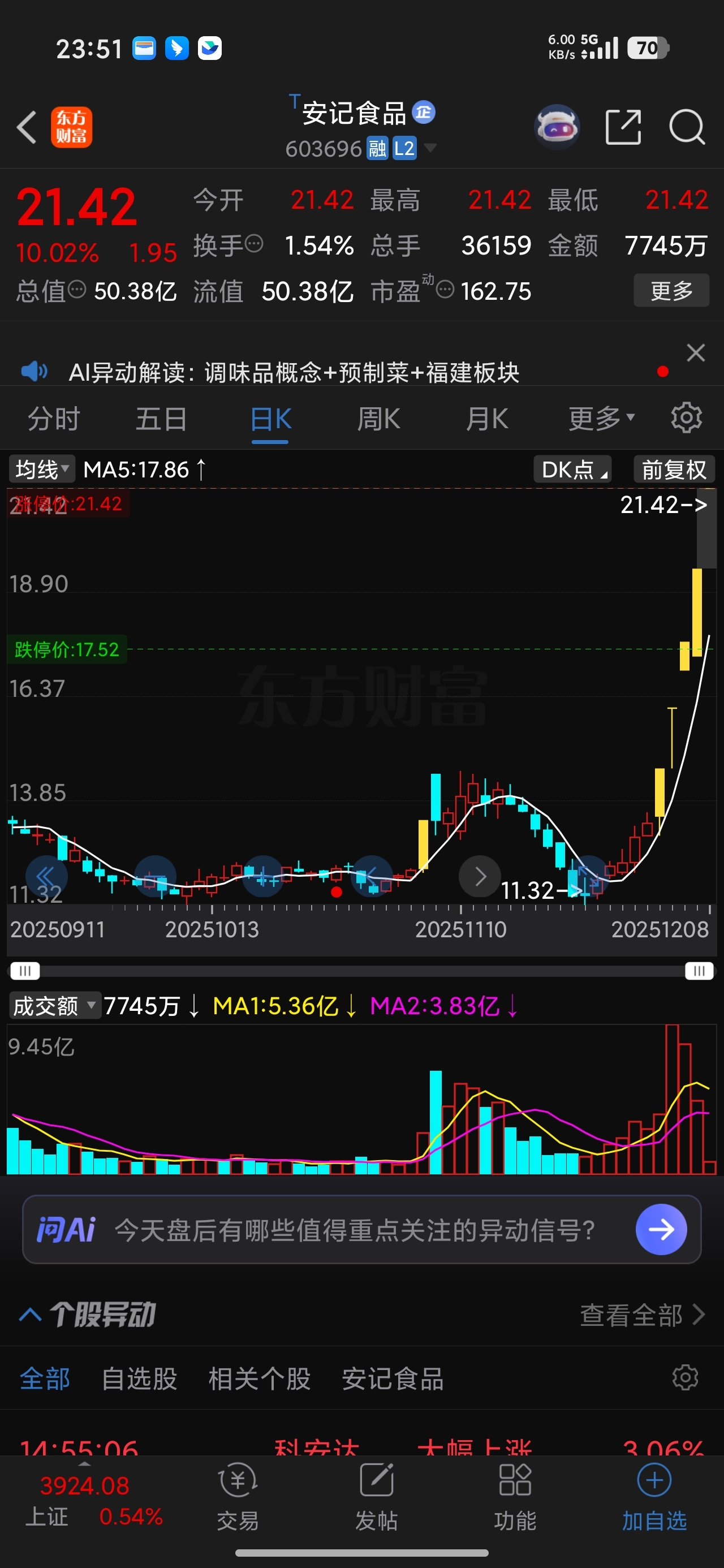Select the 相关个股 filter tab

coord(260,1379)
